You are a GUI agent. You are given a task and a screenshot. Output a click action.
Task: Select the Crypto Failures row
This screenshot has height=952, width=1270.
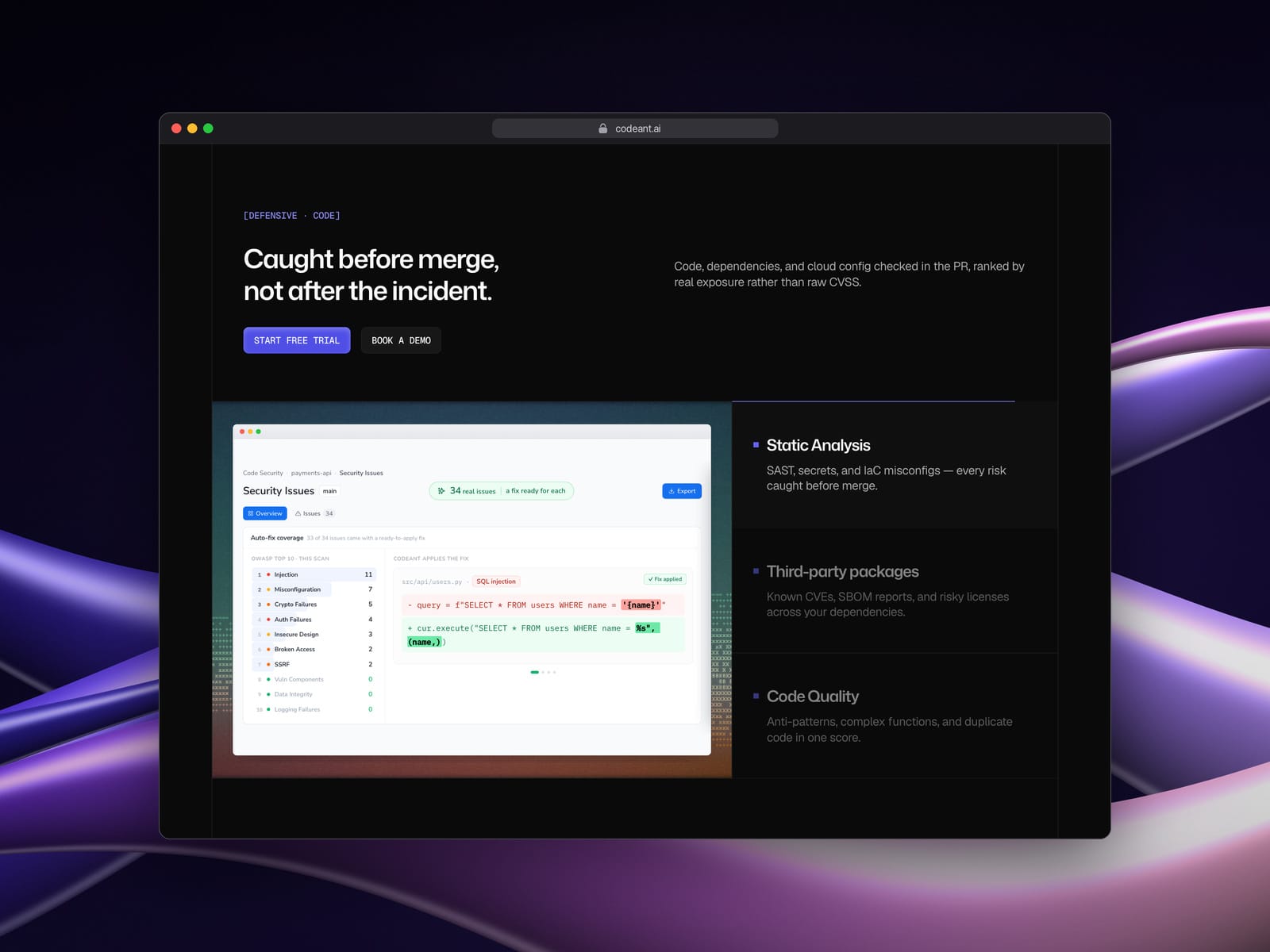[314, 605]
